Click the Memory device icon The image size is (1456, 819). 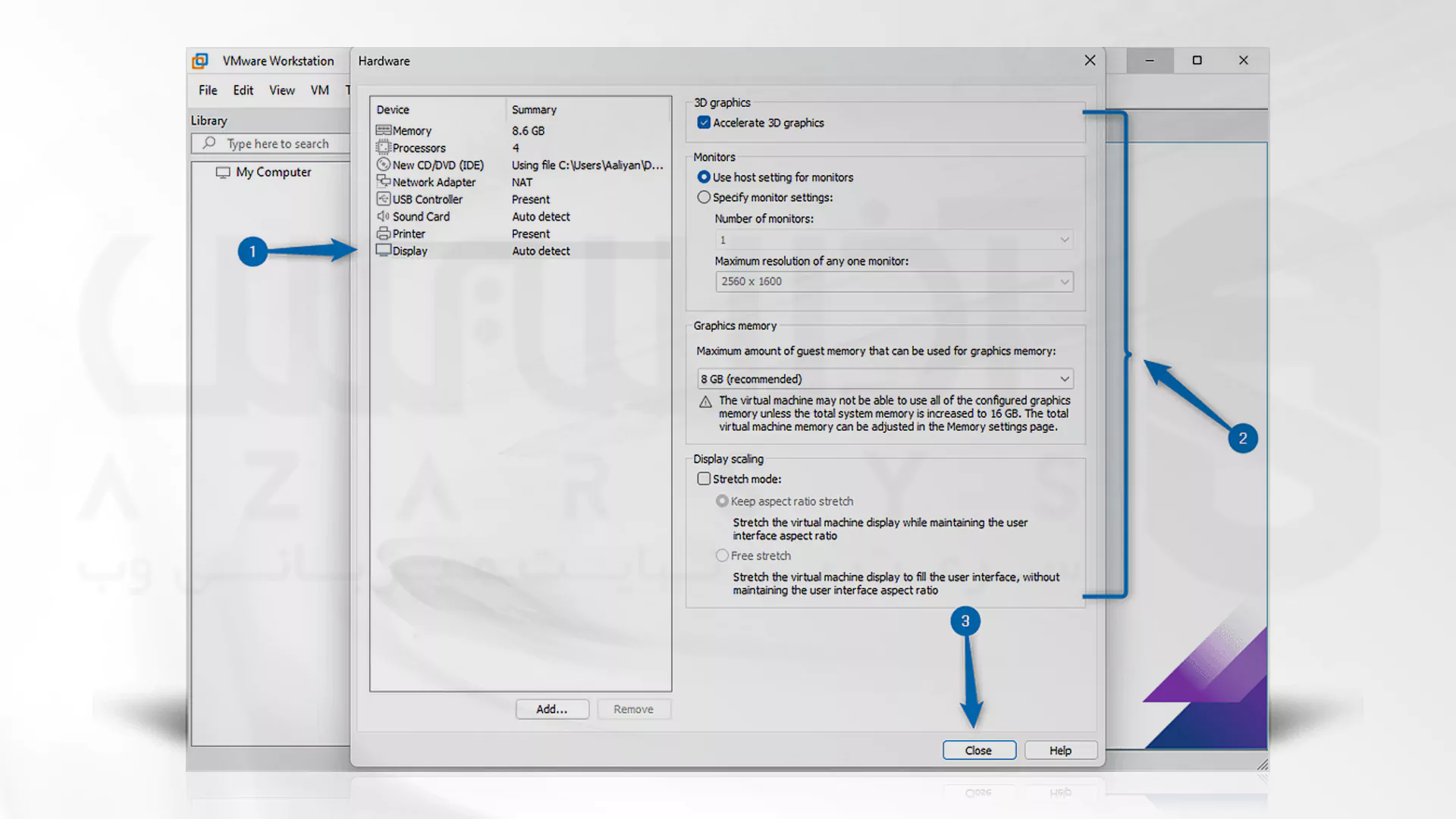[x=383, y=130]
